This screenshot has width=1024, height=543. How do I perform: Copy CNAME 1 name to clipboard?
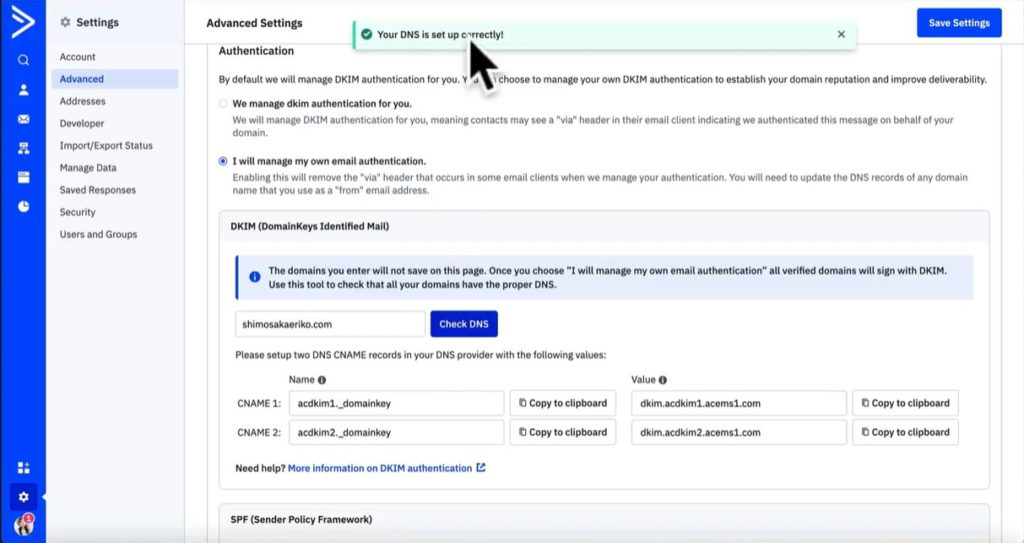click(x=561, y=403)
